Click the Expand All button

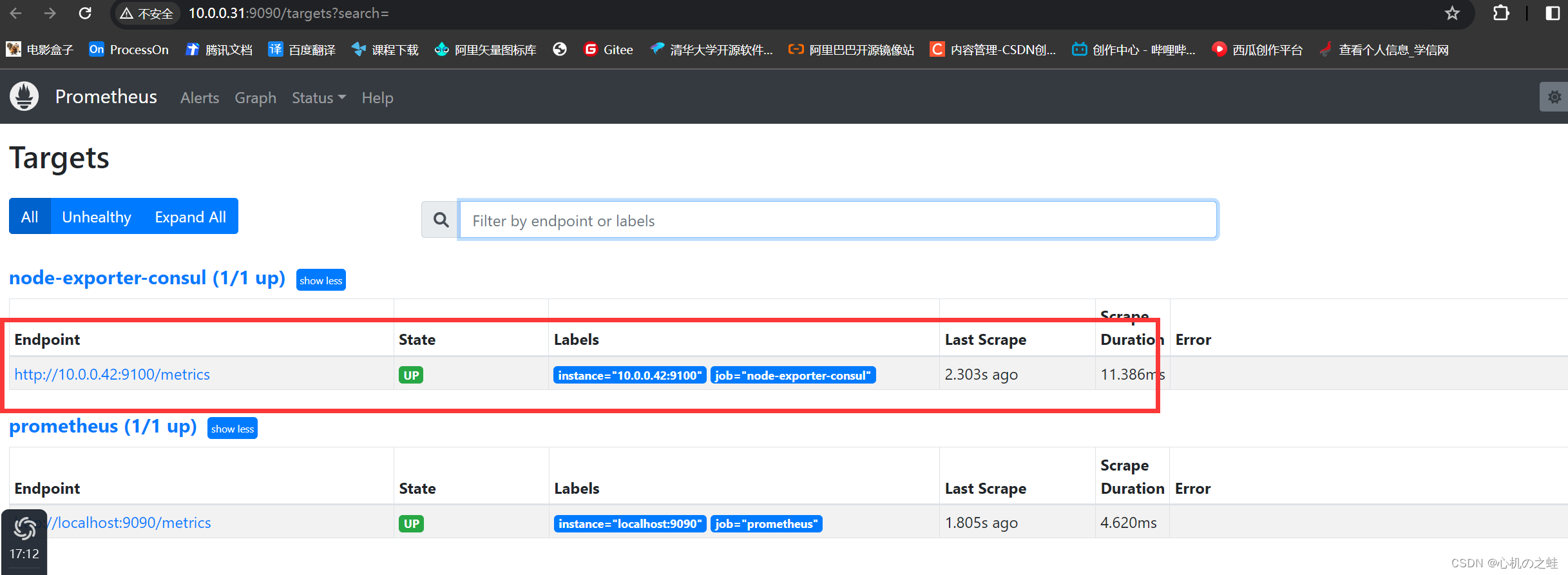pos(191,217)
